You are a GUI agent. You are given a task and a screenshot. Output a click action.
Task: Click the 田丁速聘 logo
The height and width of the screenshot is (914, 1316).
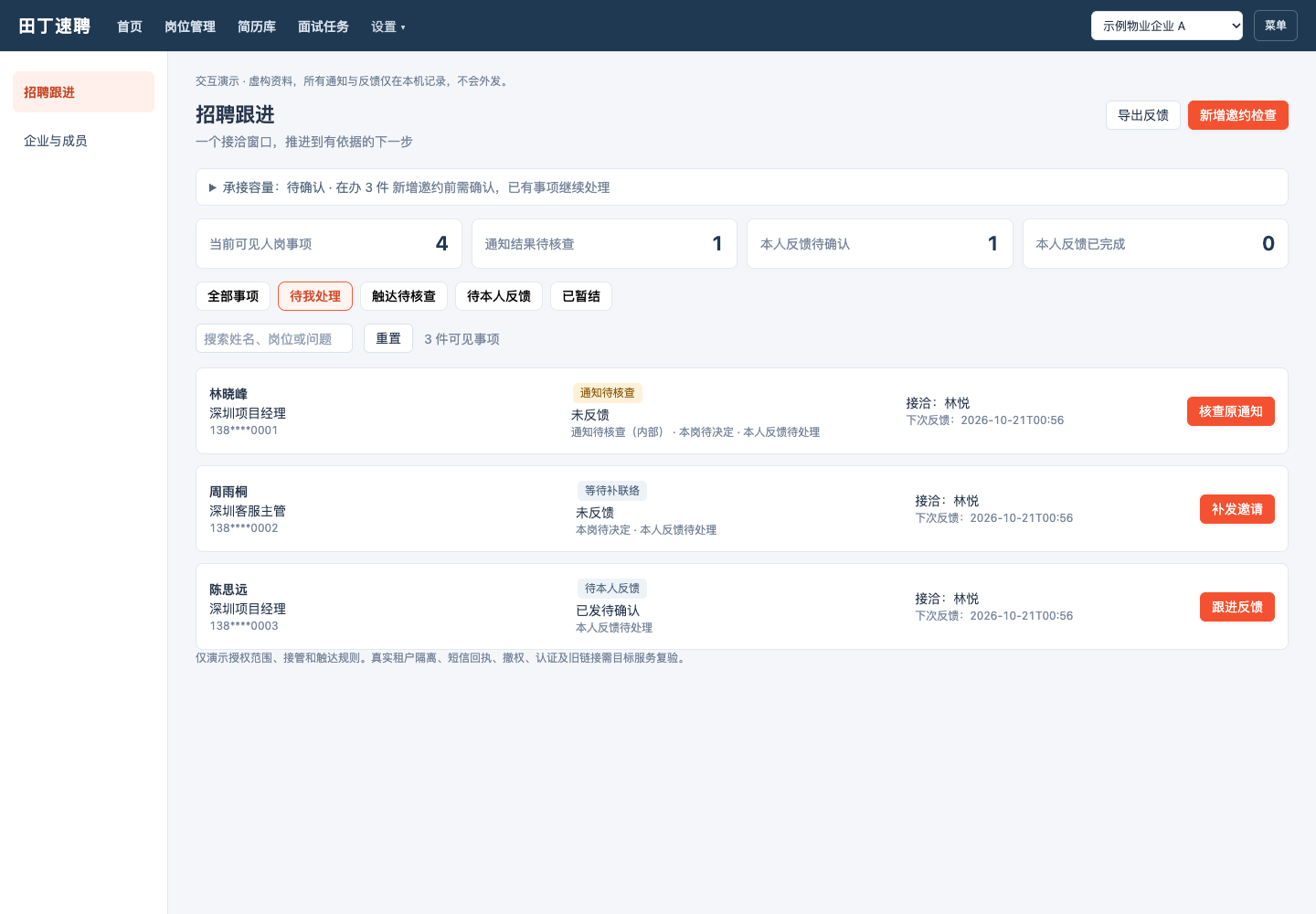pos(55,26)
